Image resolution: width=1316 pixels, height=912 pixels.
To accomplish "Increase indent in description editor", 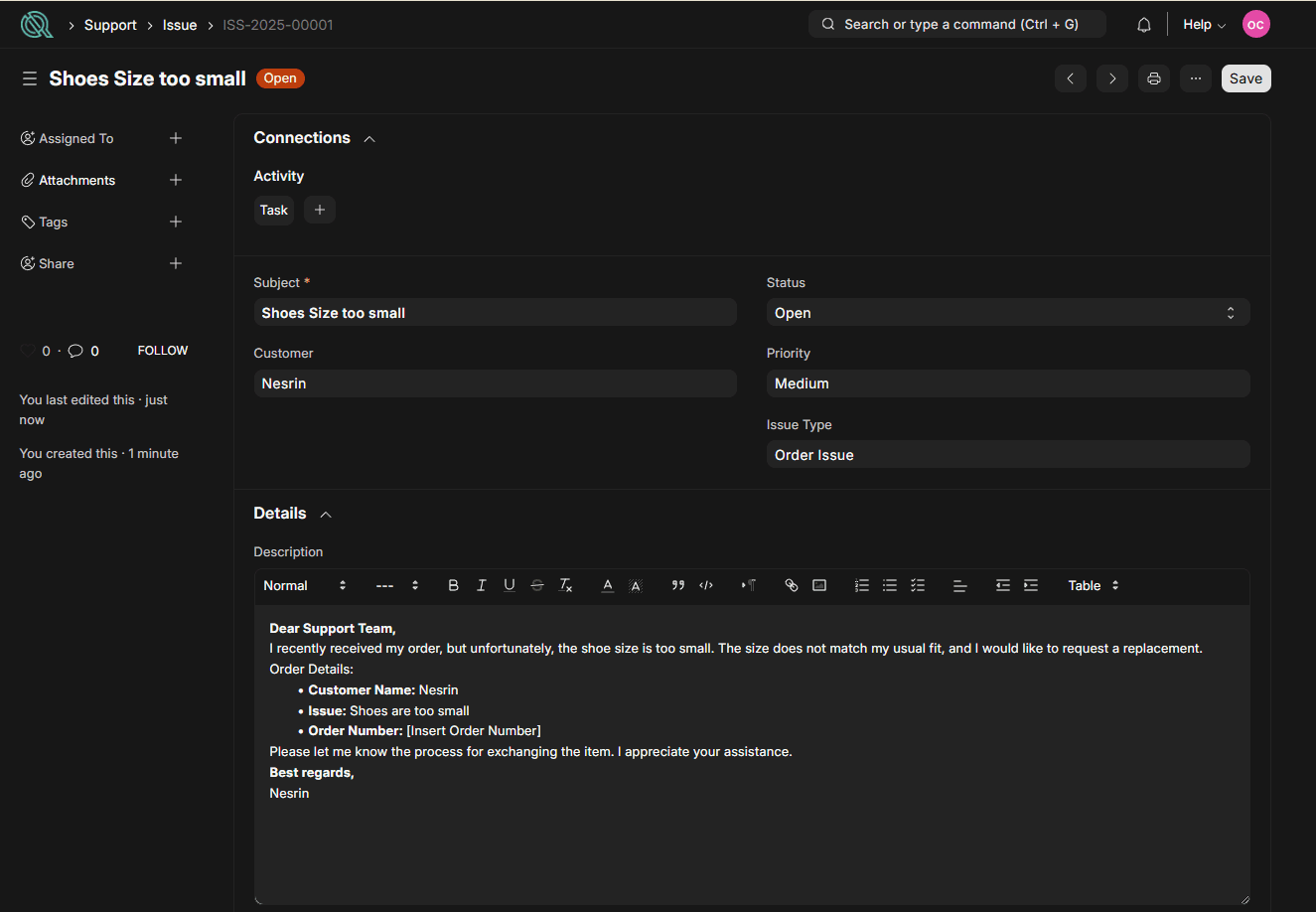I will 1031,585.
